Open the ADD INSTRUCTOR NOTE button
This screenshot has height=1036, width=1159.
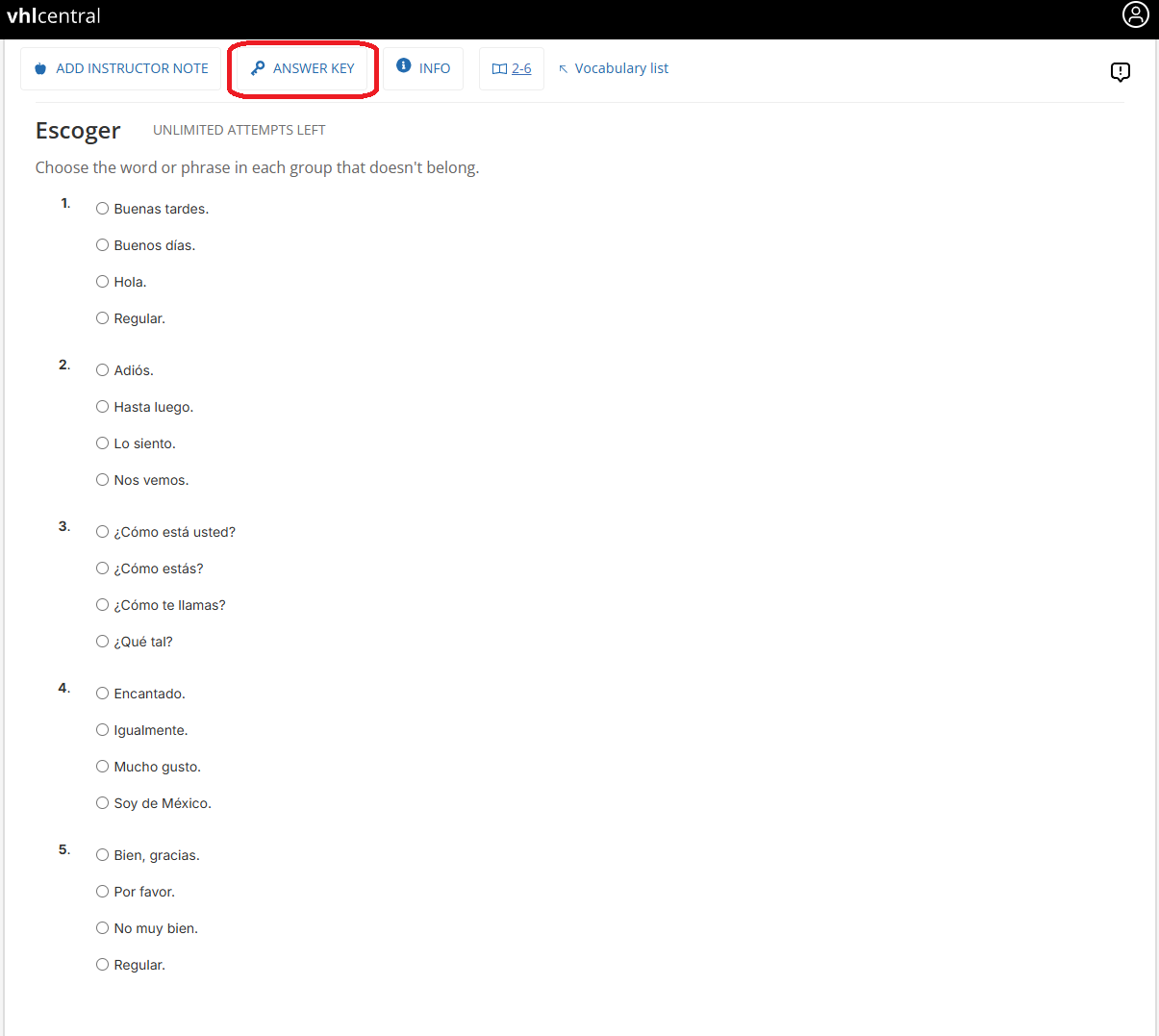[x=121, y=68]
